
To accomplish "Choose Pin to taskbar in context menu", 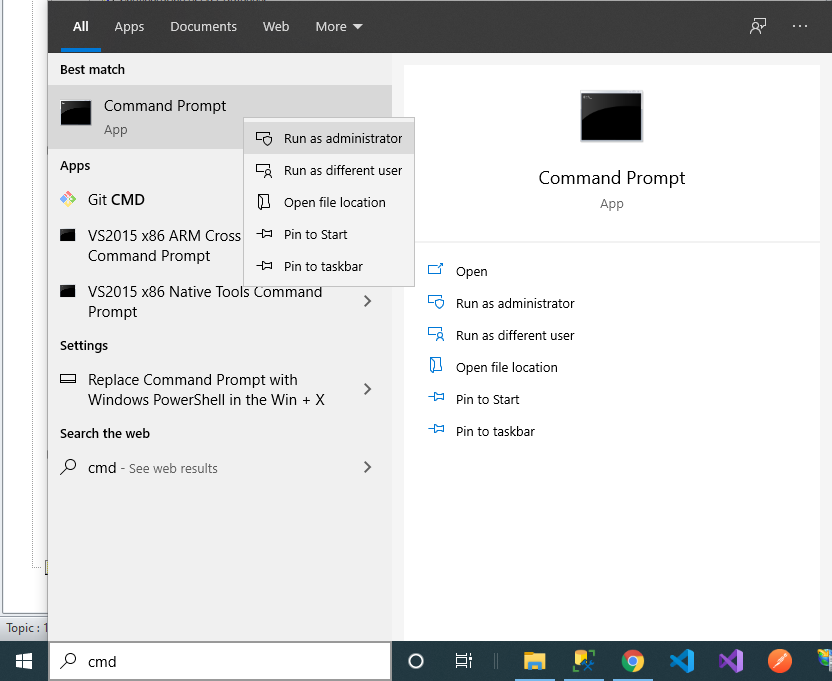I will coord(329,266).
